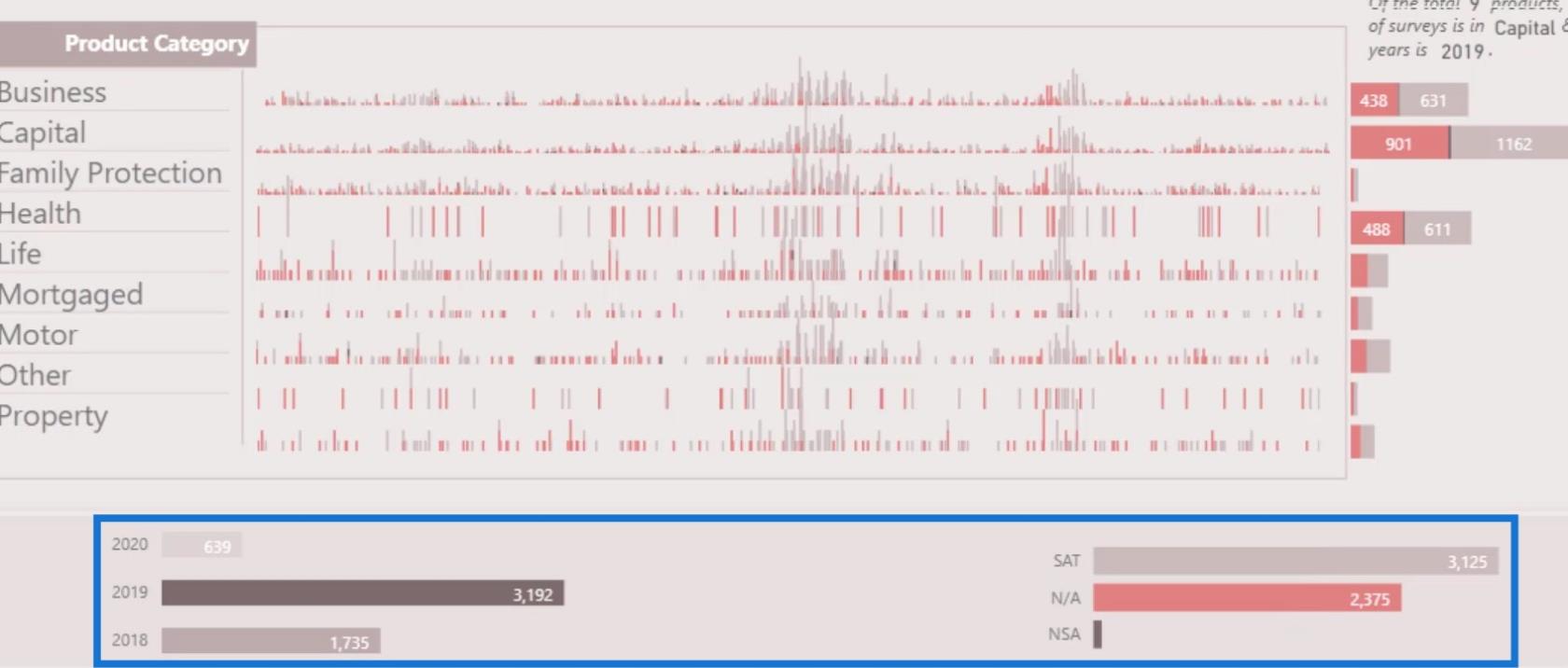The height and width of the screenshot is (668, 1568).
Task: Click the NSA axis label
Action: 1064,634
